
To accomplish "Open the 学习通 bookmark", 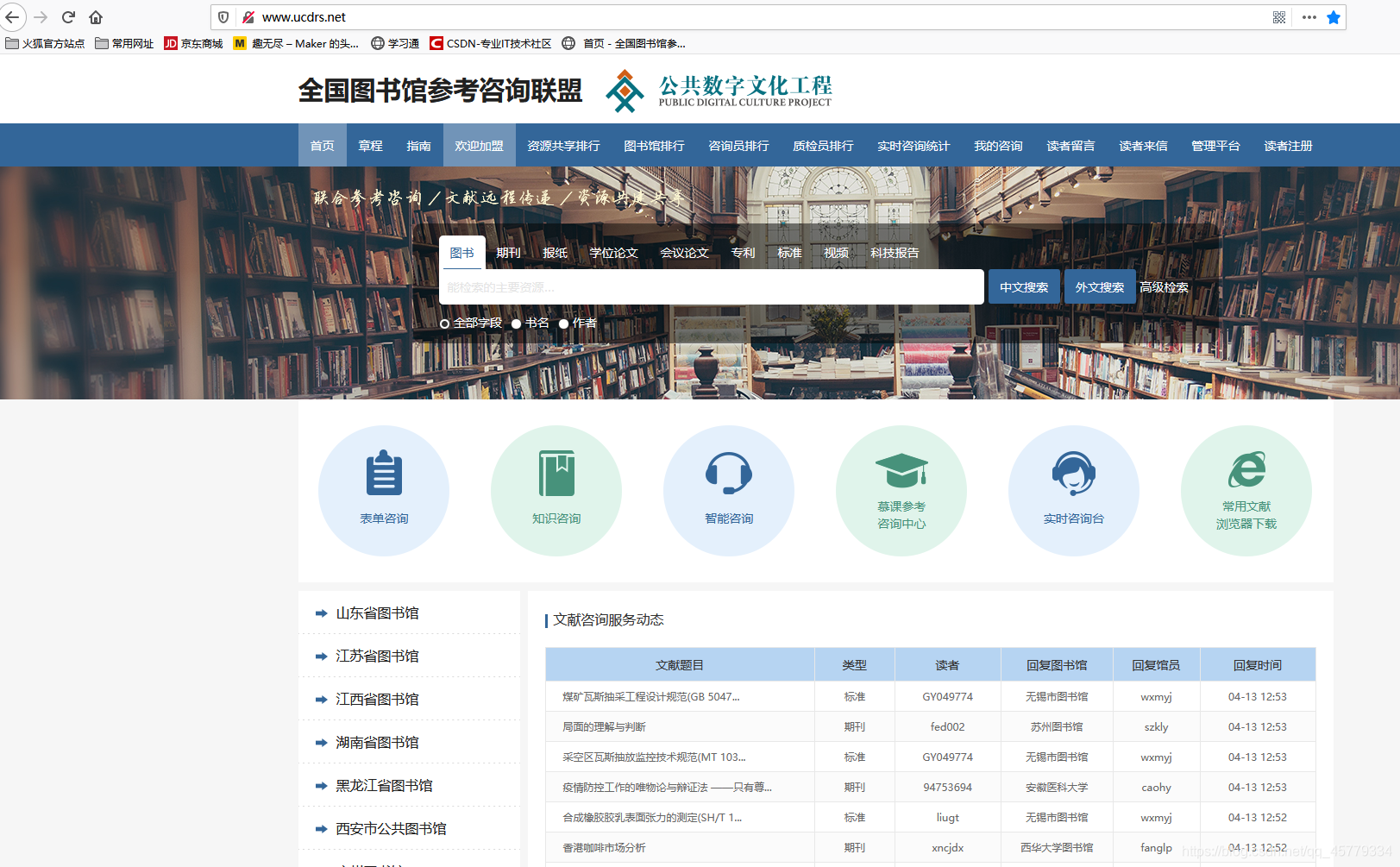I will pos(395,43).
